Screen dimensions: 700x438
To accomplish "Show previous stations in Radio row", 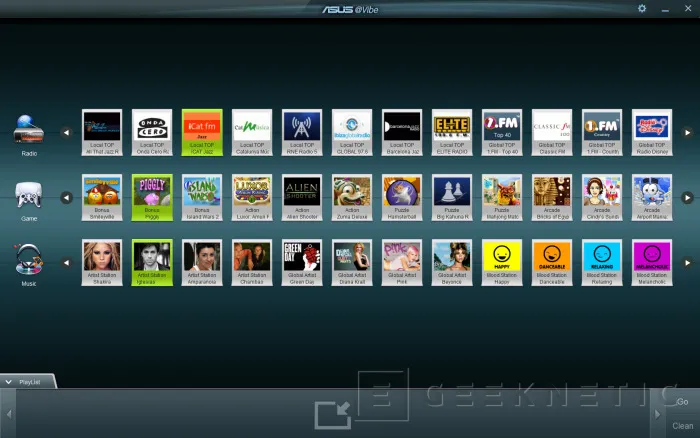I will coord(67,133).
